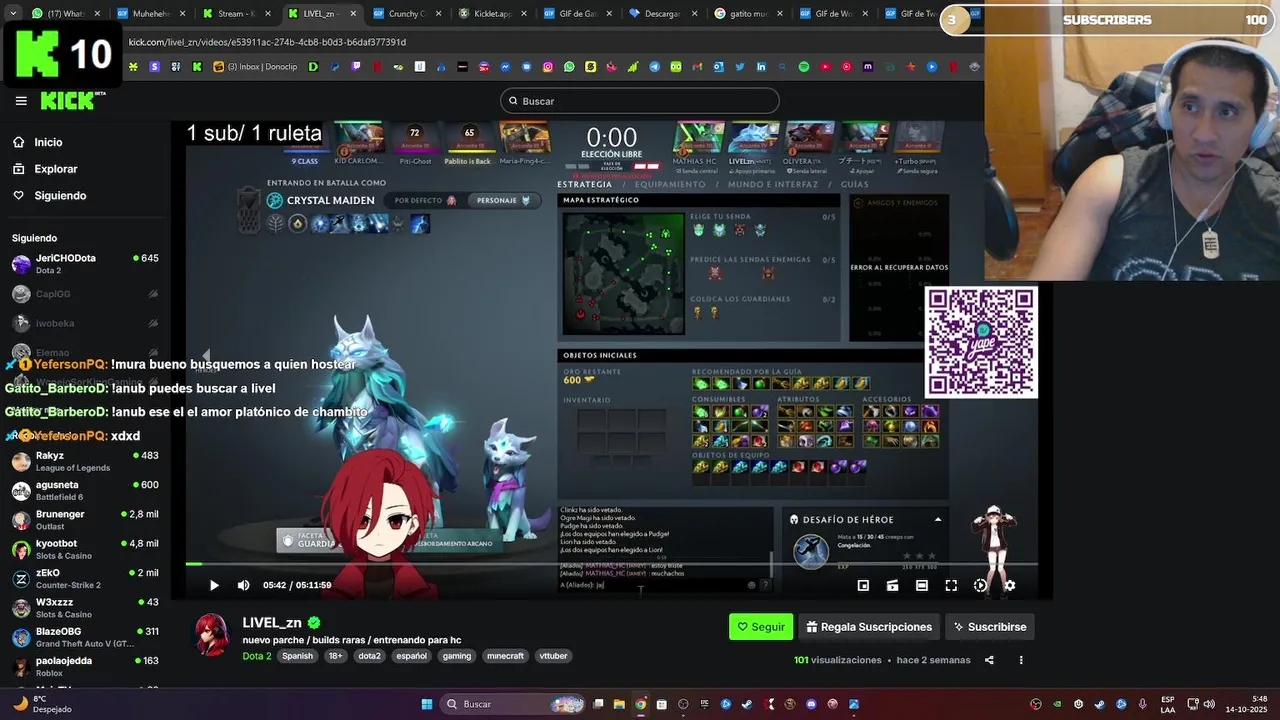1280x720 pixels.
Task: Select the español tag
Action: point(411,656)
